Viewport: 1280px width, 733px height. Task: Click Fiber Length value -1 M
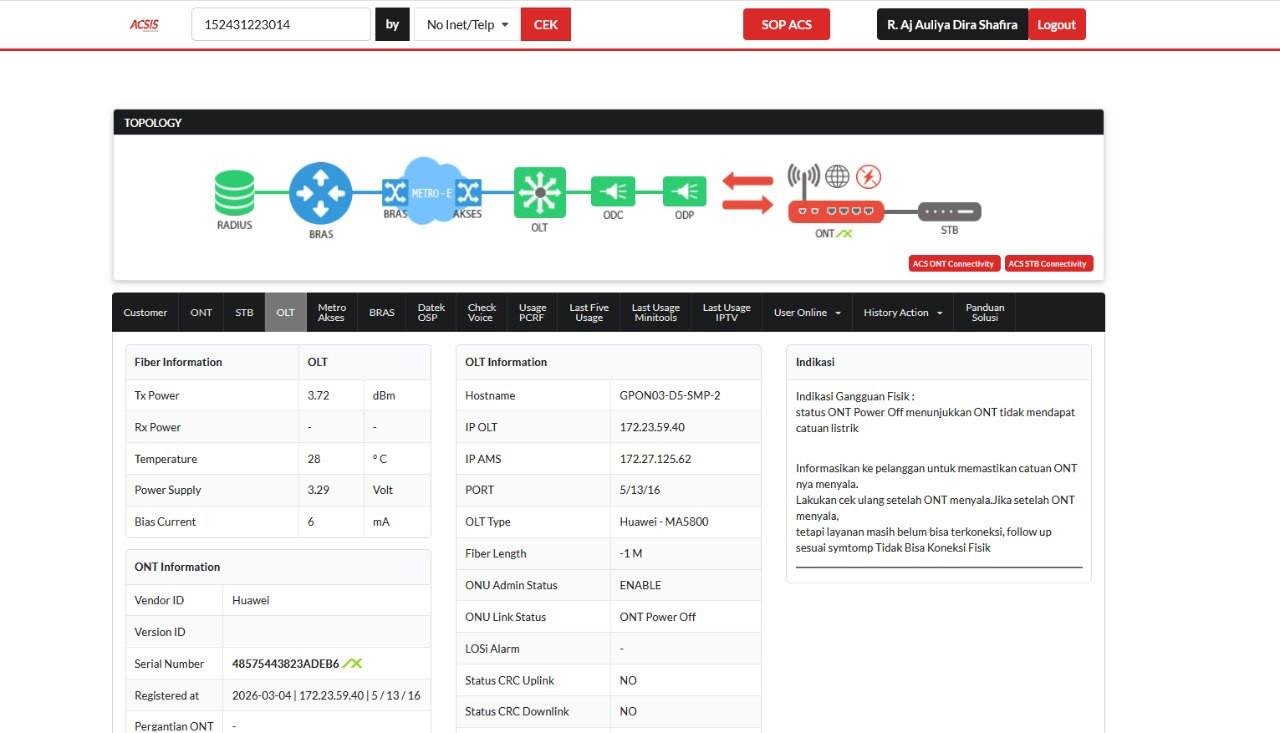pyautogui.click(x=630, y=553)
